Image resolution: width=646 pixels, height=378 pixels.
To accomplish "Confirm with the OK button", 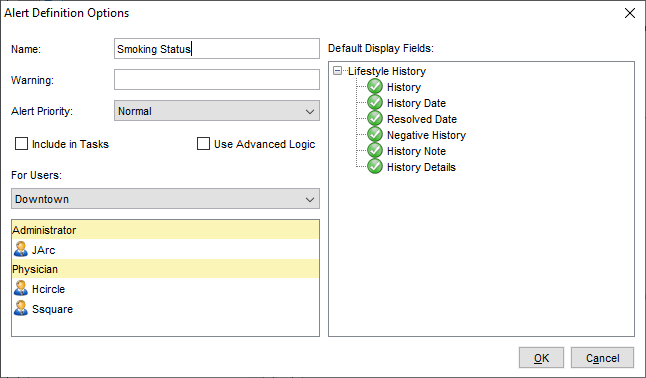I will [541, 358].
